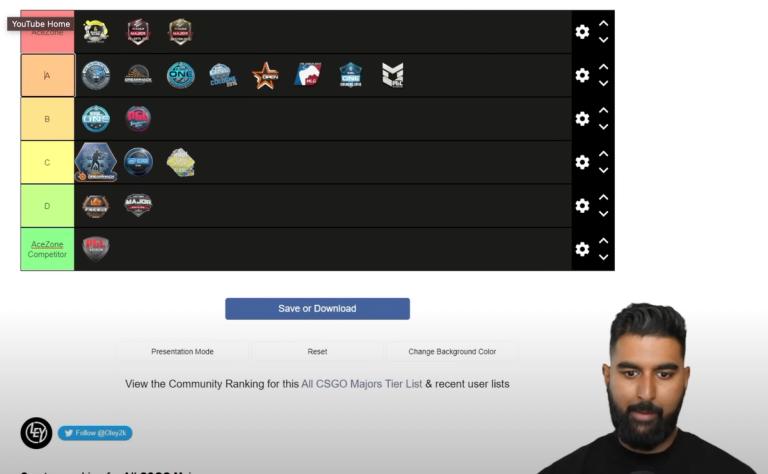Open Change Background Color option
Viewport: 768px width, 474px height.
pyautogui.click(x=452, y=352)
